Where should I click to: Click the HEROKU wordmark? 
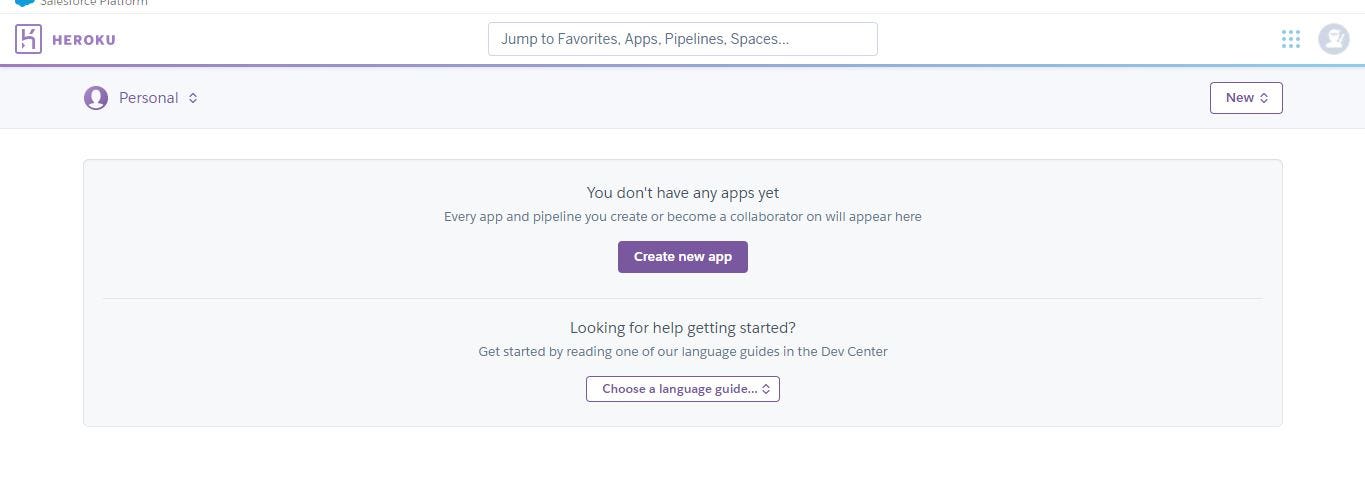[83, 40]
